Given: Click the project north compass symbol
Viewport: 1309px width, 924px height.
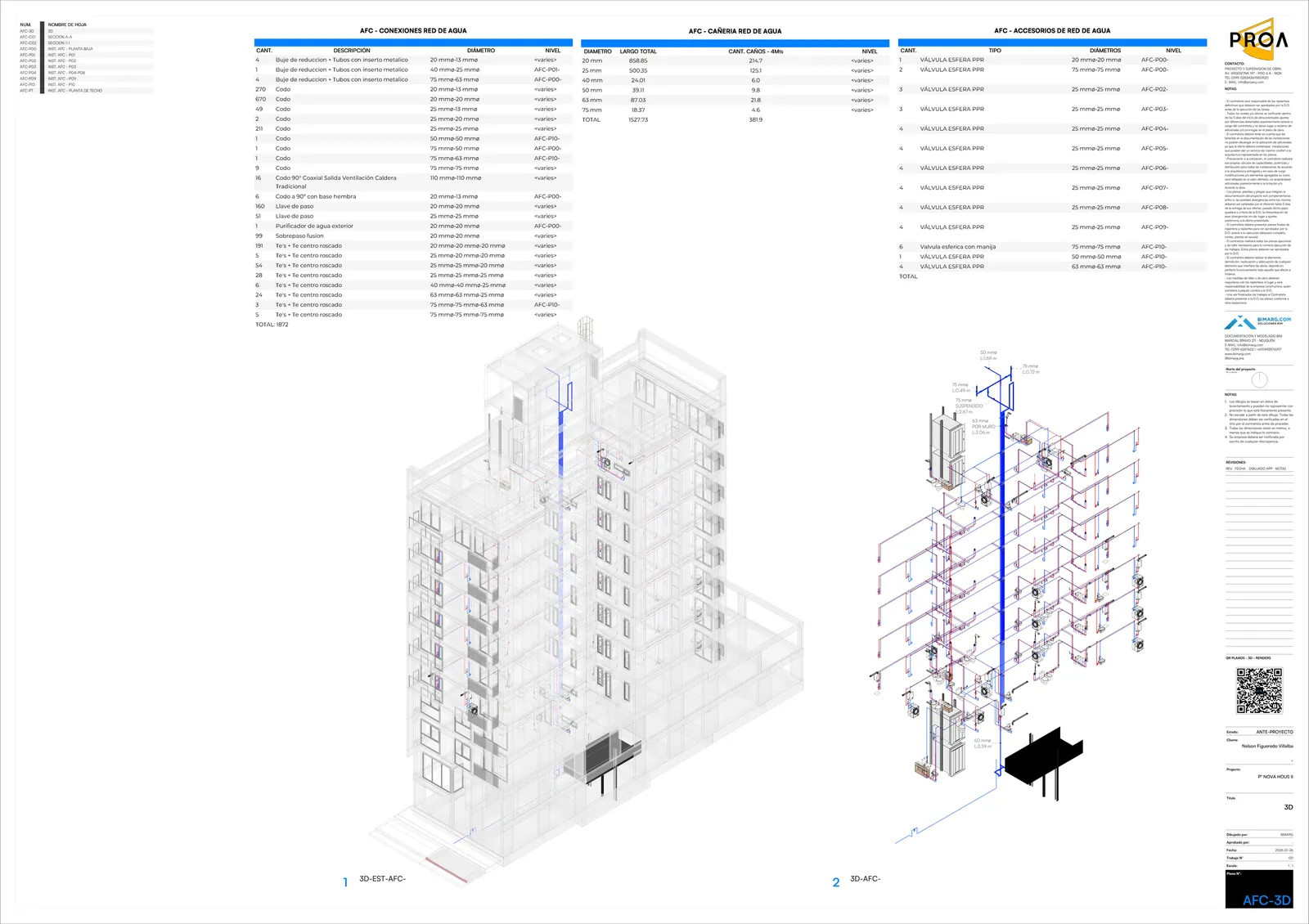Looking at the screenshot, I should [x=1259, y=379].
